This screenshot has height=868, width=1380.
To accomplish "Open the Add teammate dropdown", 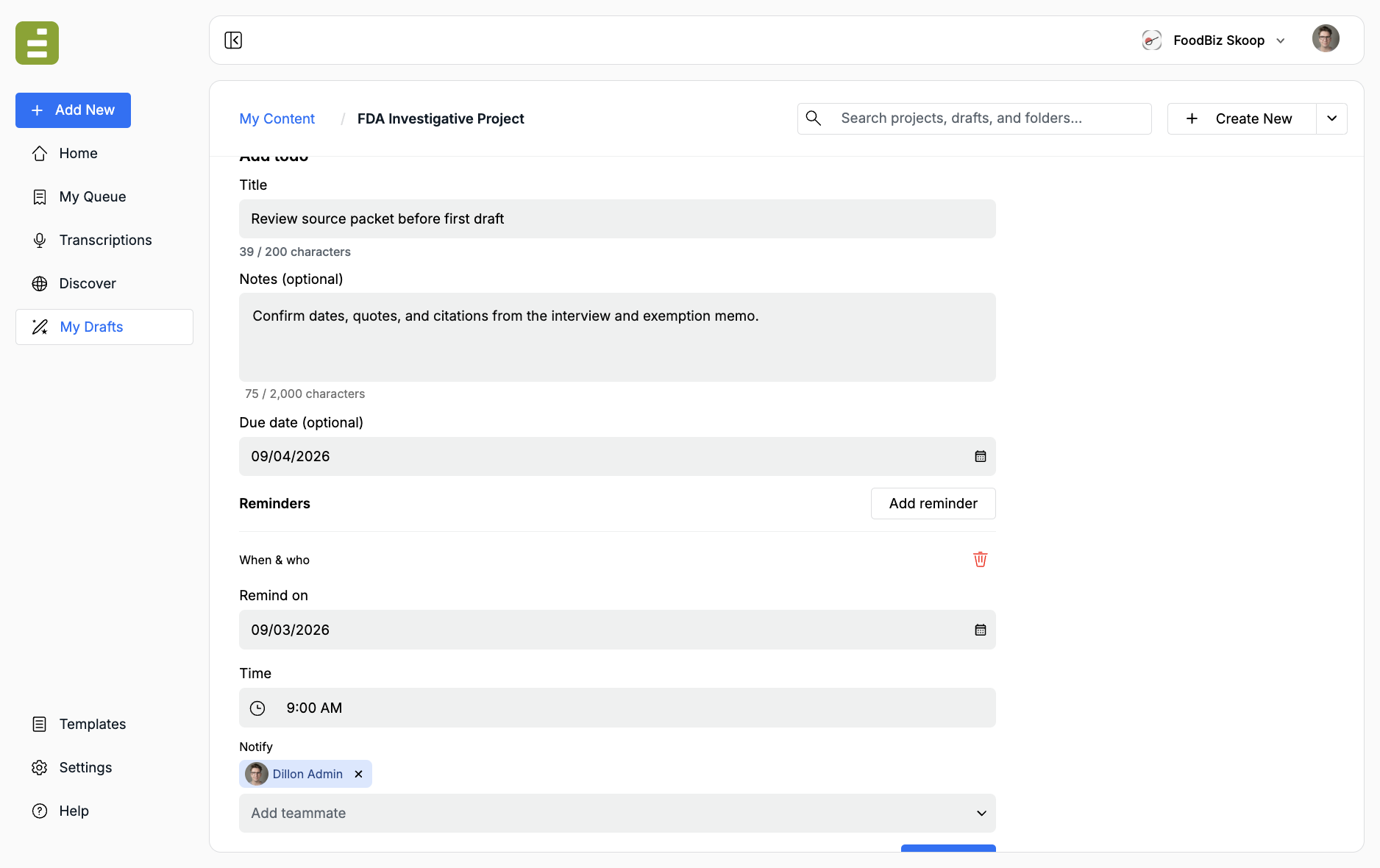I will [617, 814].
